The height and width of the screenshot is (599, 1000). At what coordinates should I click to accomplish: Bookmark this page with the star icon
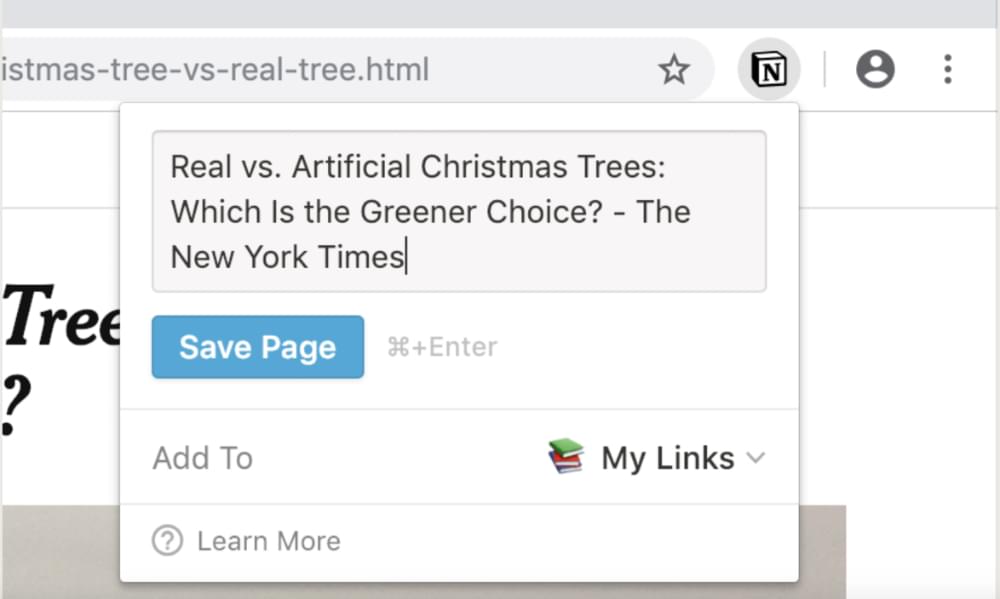click(674, 70)
